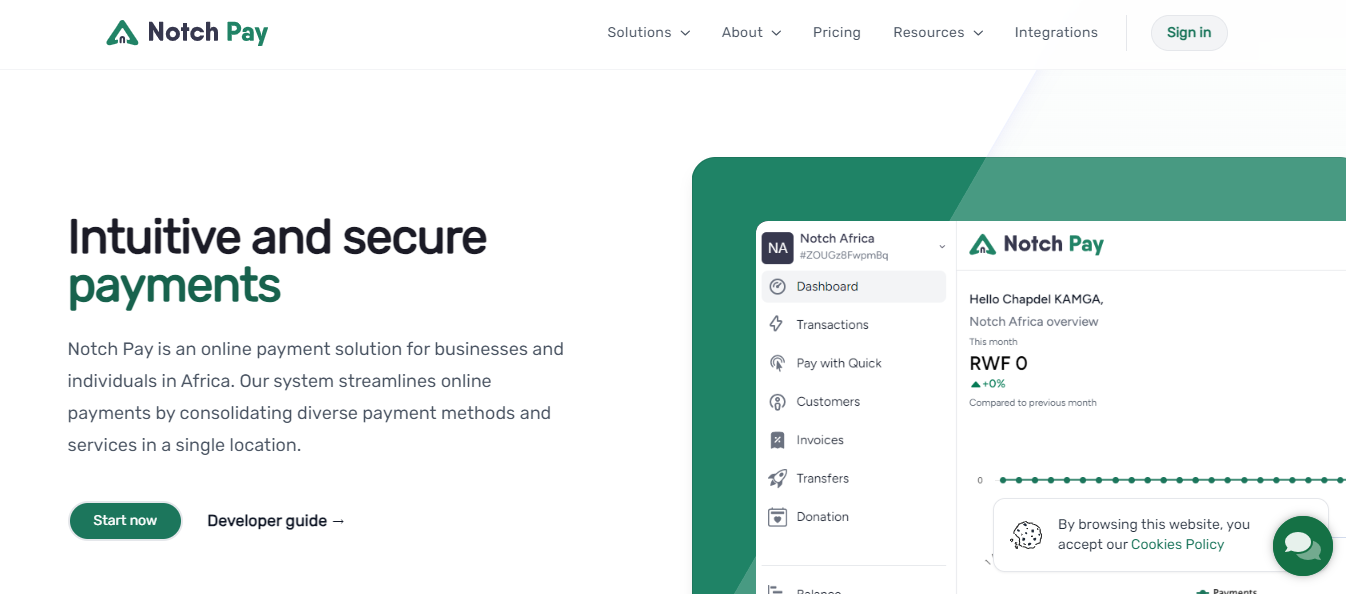Screen dimensions: 1346x594
Task: Go to the Pricing page
Action: coord(837,33)
